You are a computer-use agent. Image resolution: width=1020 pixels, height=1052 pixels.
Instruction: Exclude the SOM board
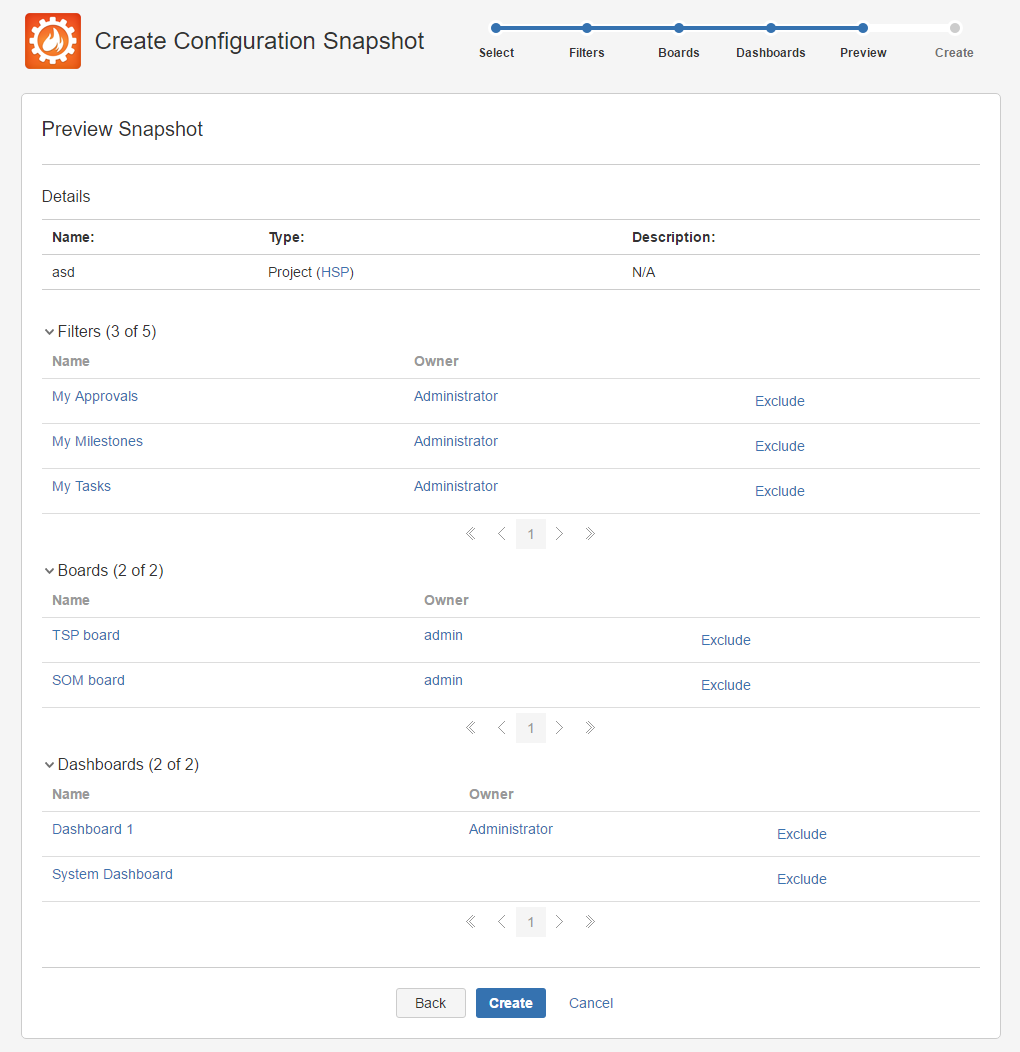click(725, 685)
